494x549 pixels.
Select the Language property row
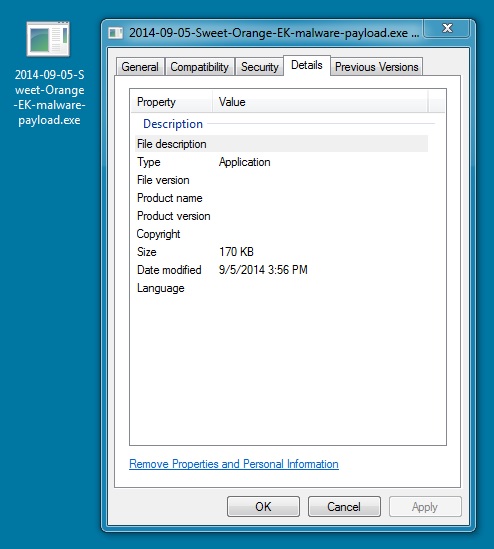[281, 288]
